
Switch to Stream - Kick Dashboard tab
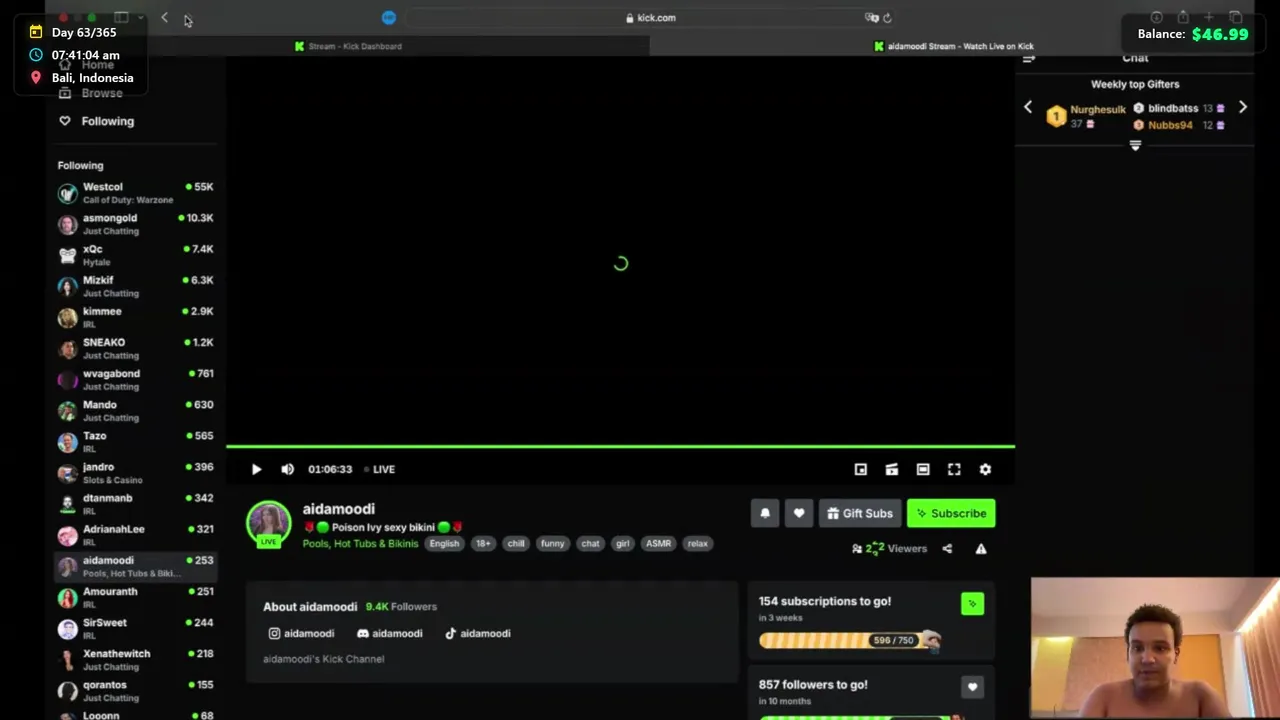point(348,46)
